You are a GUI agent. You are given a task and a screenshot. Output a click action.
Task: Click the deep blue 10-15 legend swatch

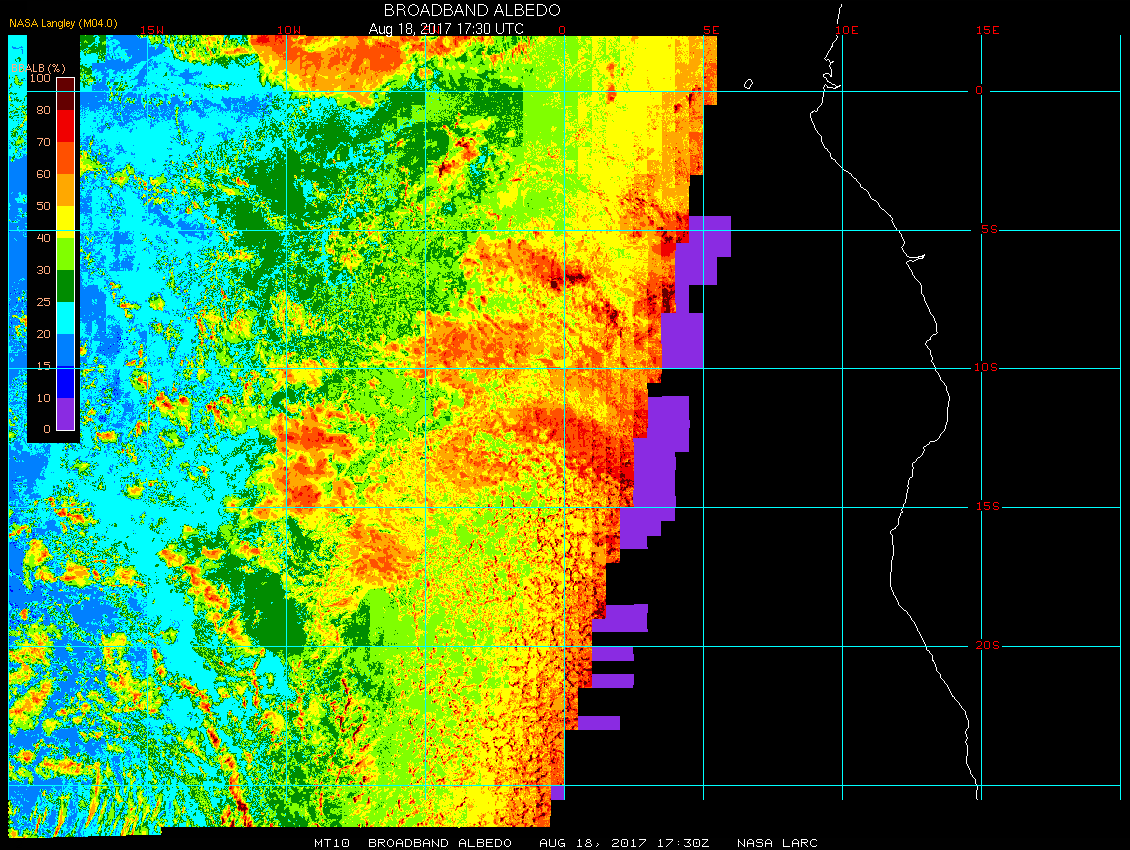click(66, 382)
